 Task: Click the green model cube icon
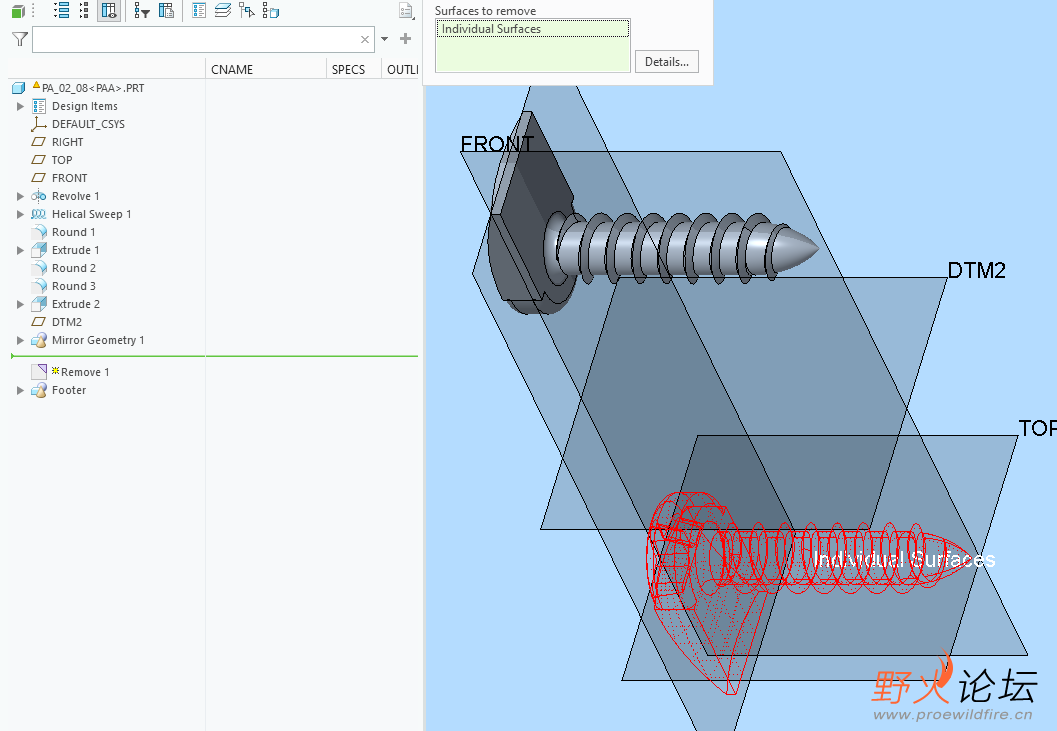18,11
